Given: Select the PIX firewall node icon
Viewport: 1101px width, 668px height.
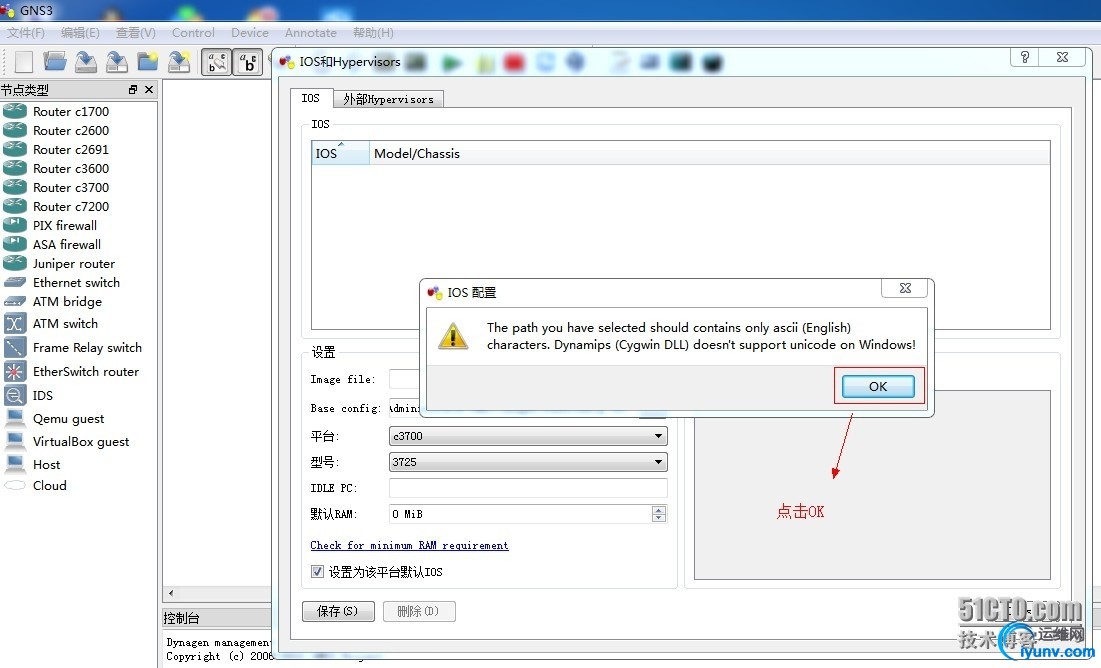Looking at the screenshot, I should [x=15, y=225].
